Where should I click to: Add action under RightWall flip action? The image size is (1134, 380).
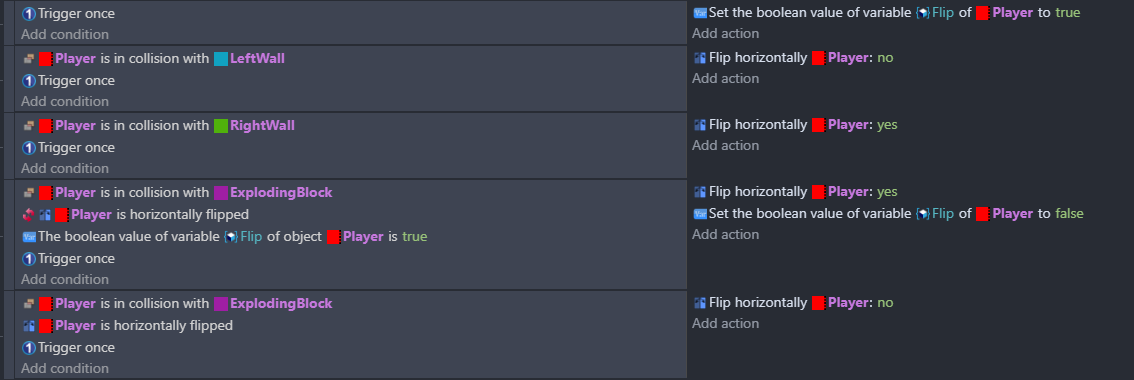[x=725, y=145]
